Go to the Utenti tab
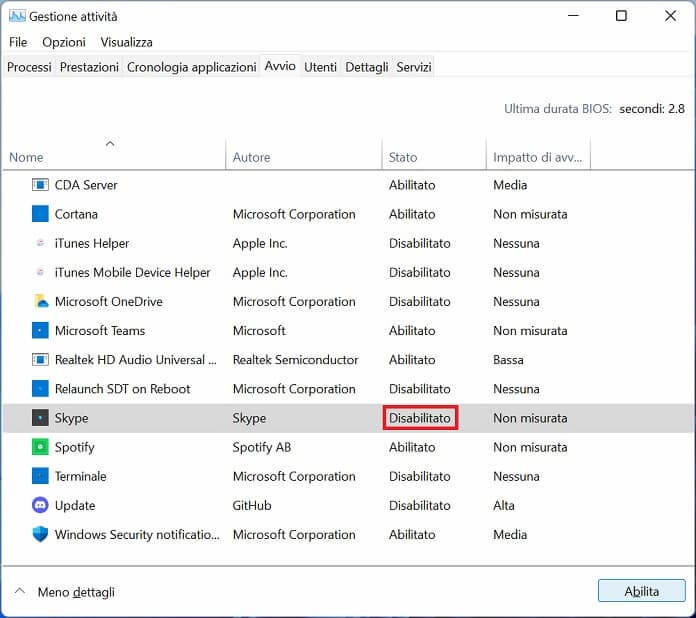 [x=320, y=67]
